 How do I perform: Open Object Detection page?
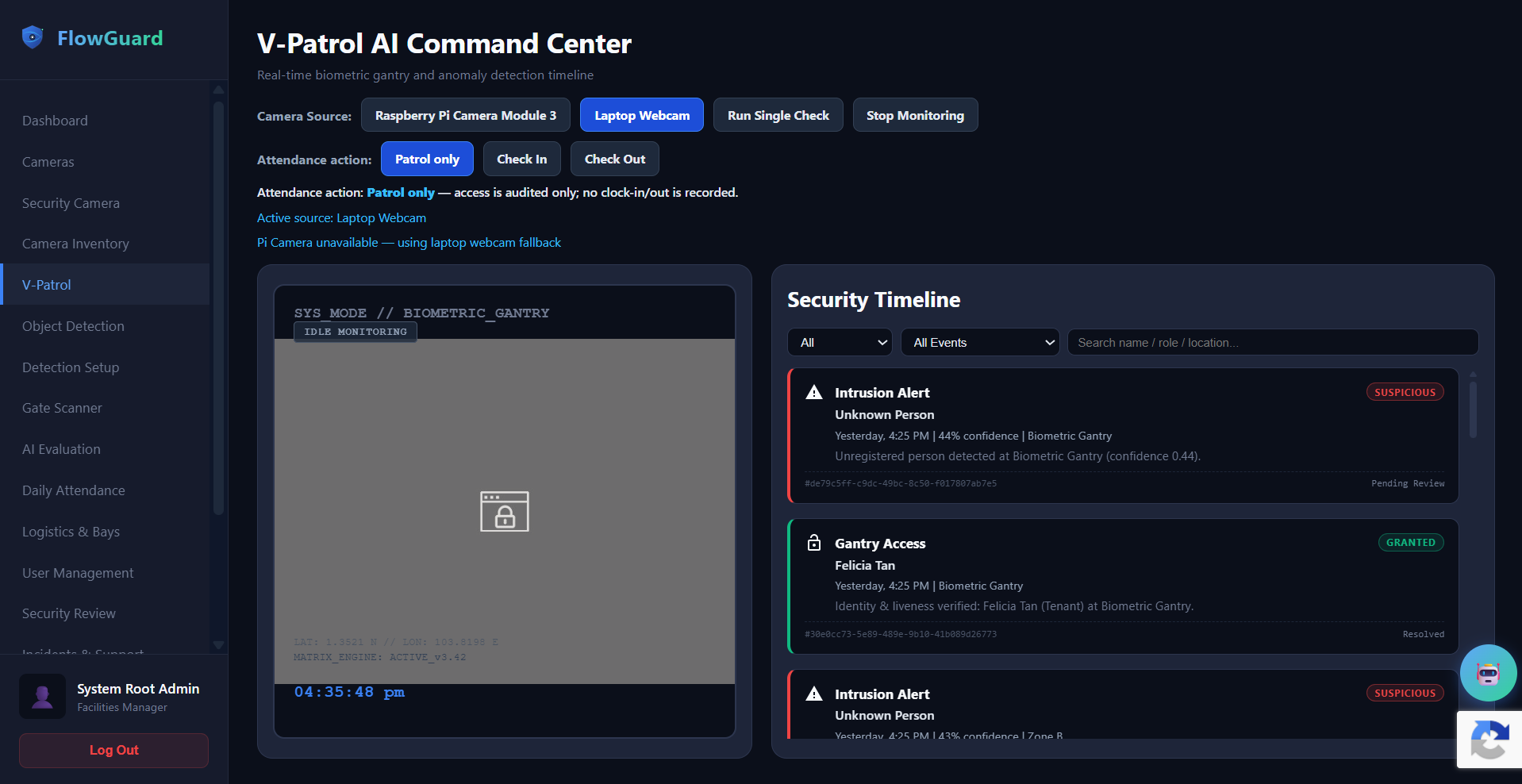point(106,326)
